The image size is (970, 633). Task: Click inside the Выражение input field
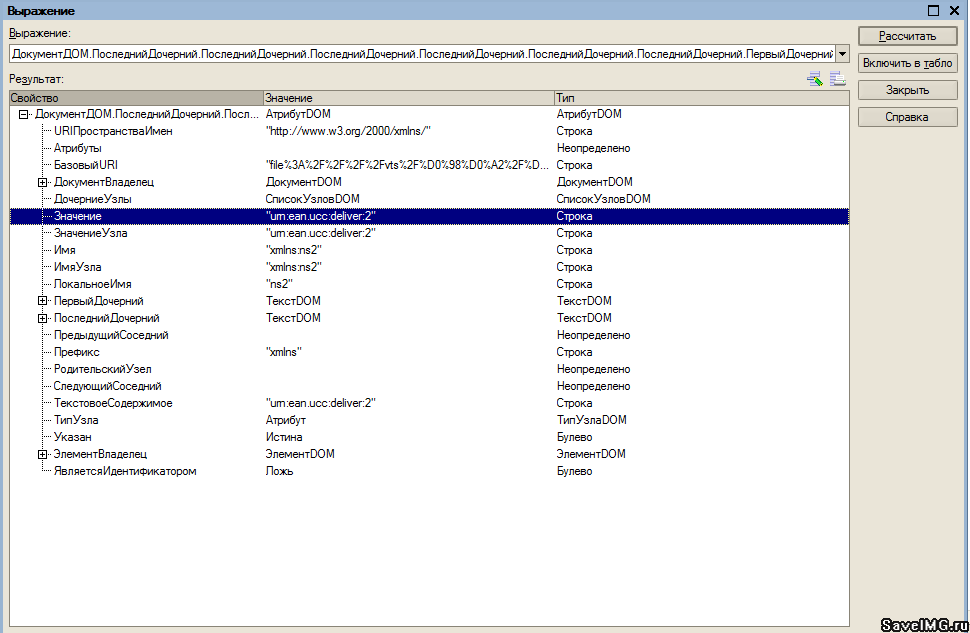click(x=420, y=53)
